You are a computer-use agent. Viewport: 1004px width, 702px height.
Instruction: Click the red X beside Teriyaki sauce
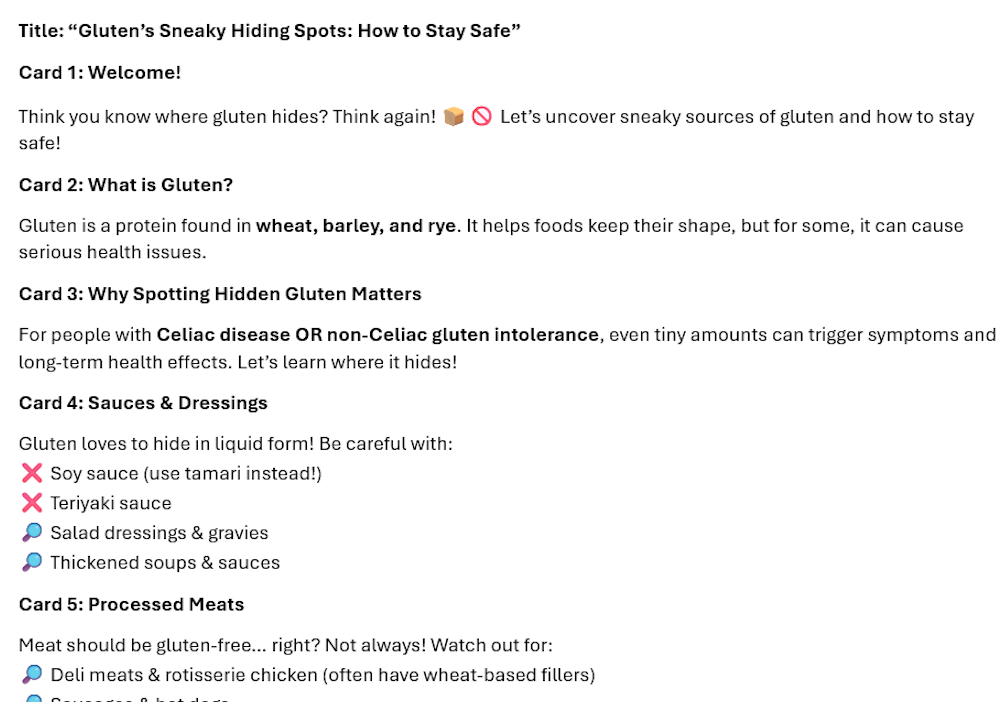31,503
